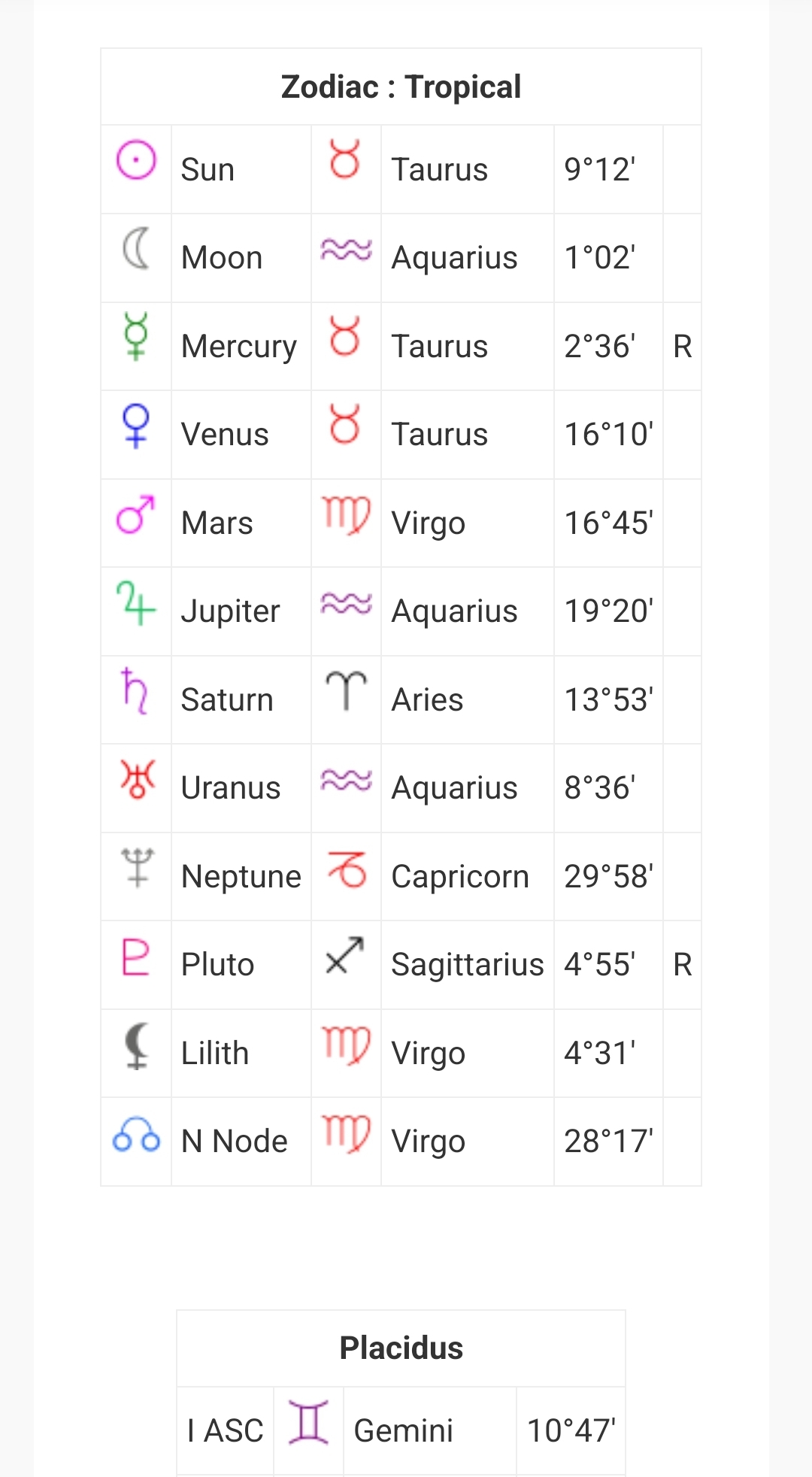The width and height of the screenshot is (812, 1477).
Task: Click the crescent Moon symbol icon
Action: 136,249
